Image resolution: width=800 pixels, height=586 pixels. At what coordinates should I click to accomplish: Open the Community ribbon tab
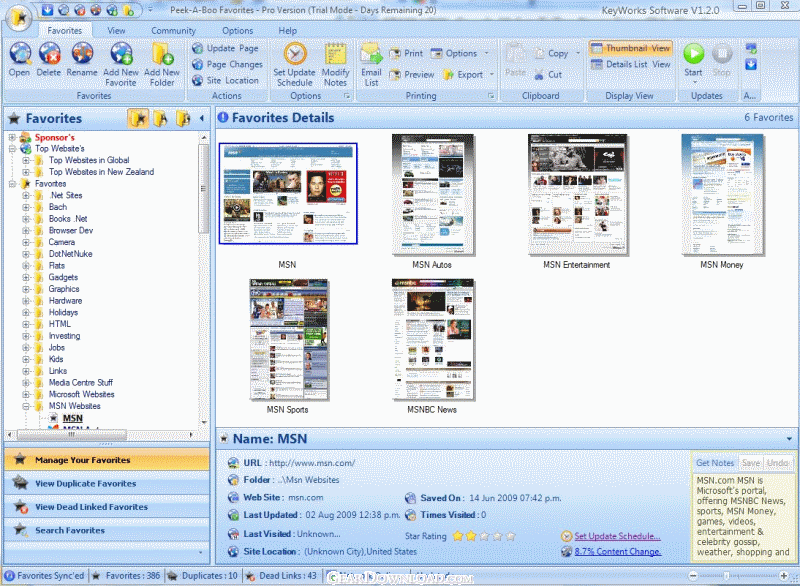pyautogui.click(x=173, y=31)
